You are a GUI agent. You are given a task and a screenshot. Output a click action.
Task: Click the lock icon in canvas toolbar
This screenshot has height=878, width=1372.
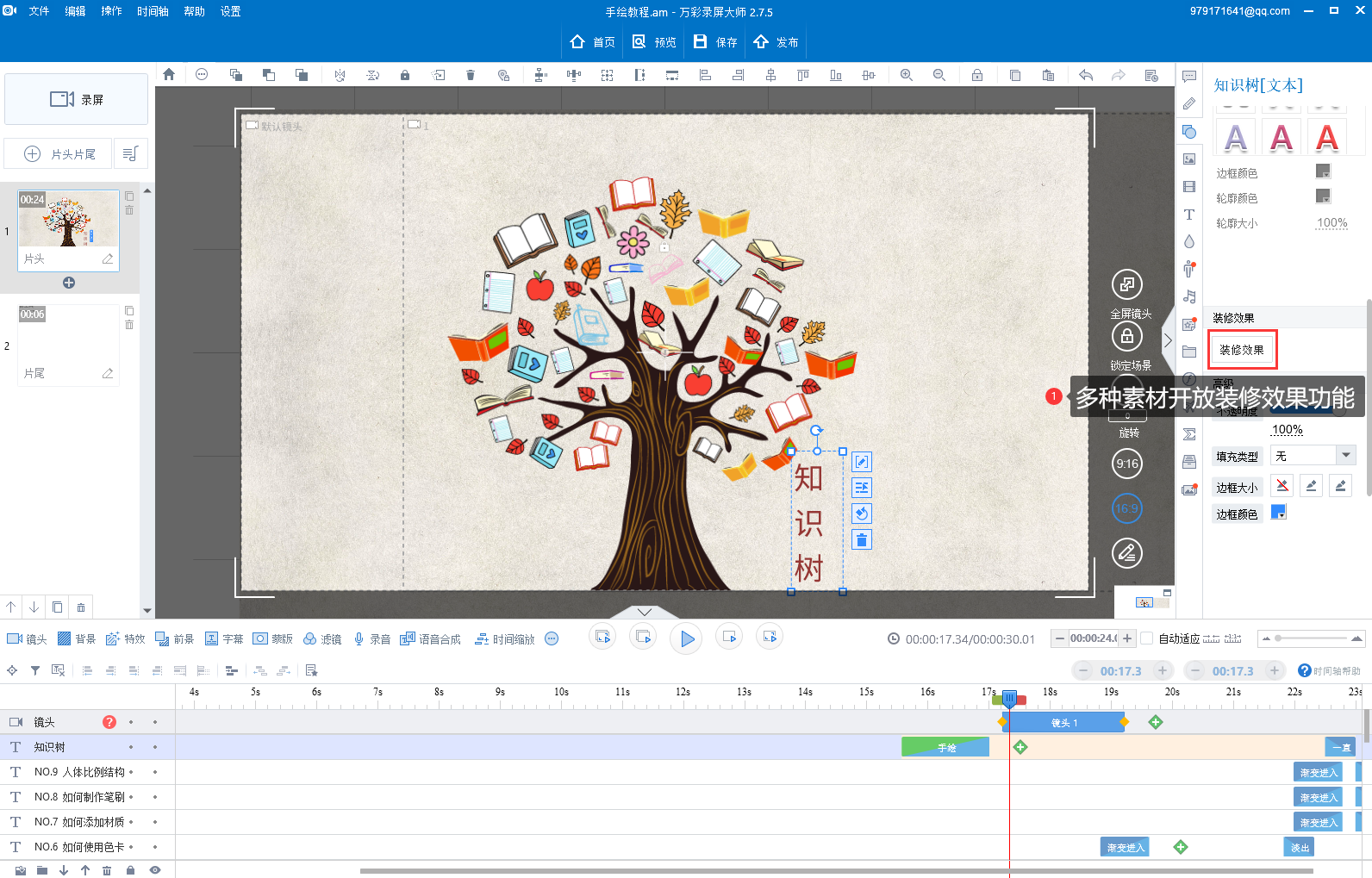pyautogui.click(x=405, y=75)
